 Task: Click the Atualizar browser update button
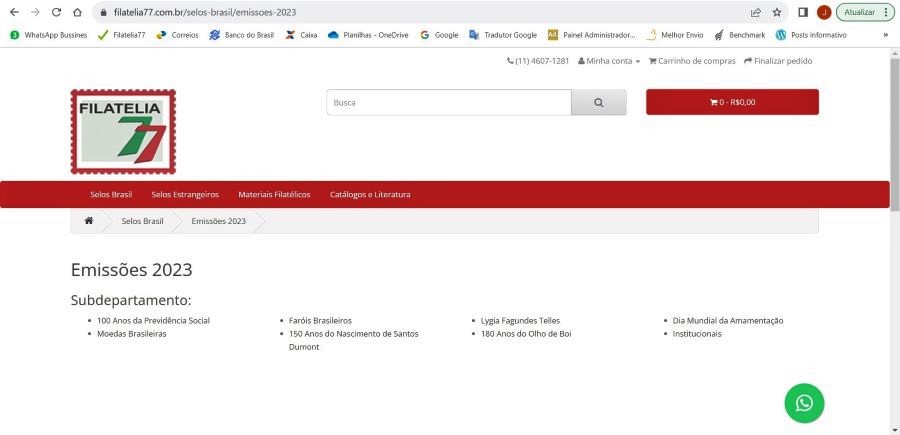(864, 12)
